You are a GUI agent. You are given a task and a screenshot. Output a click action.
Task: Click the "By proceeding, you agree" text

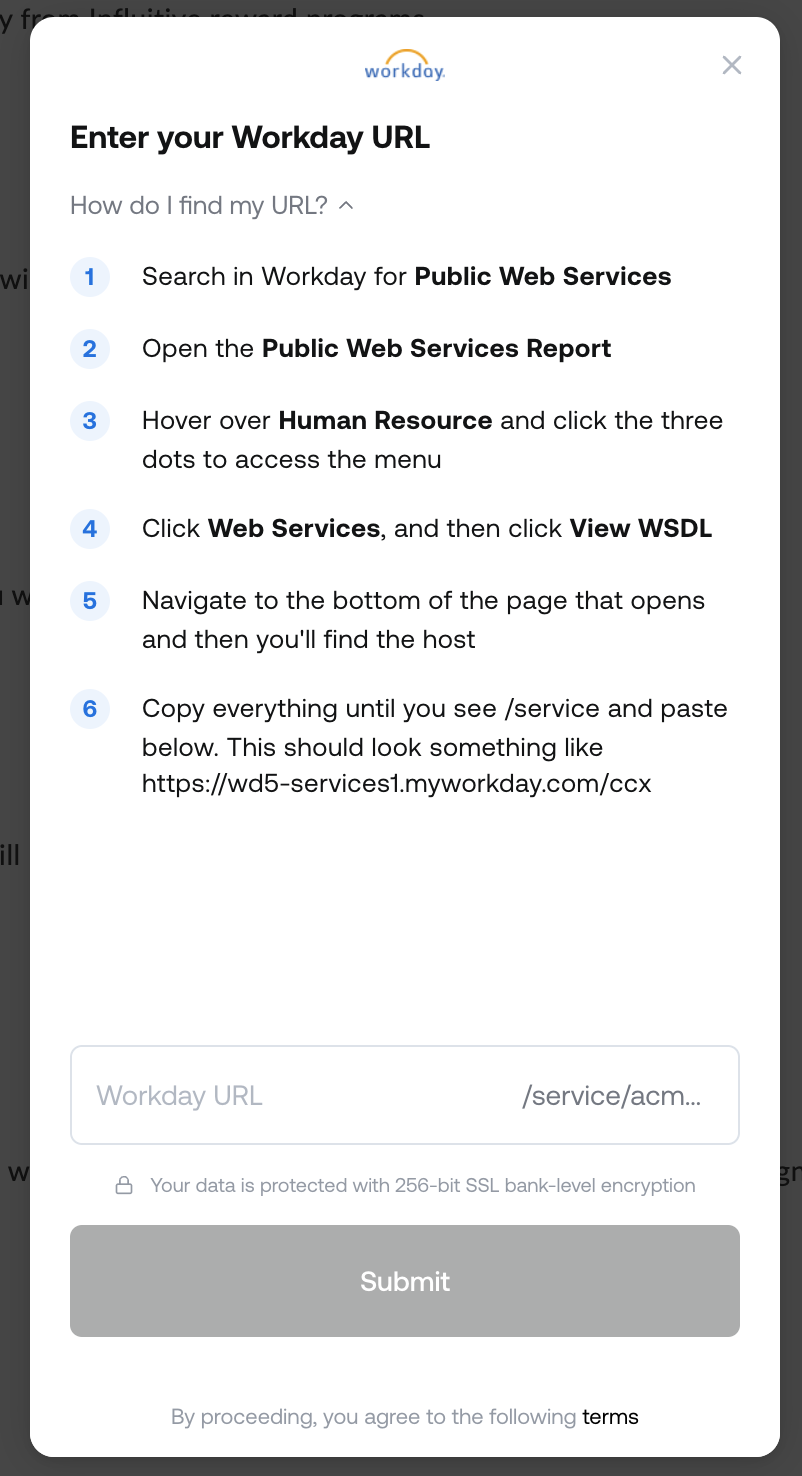374,1416
